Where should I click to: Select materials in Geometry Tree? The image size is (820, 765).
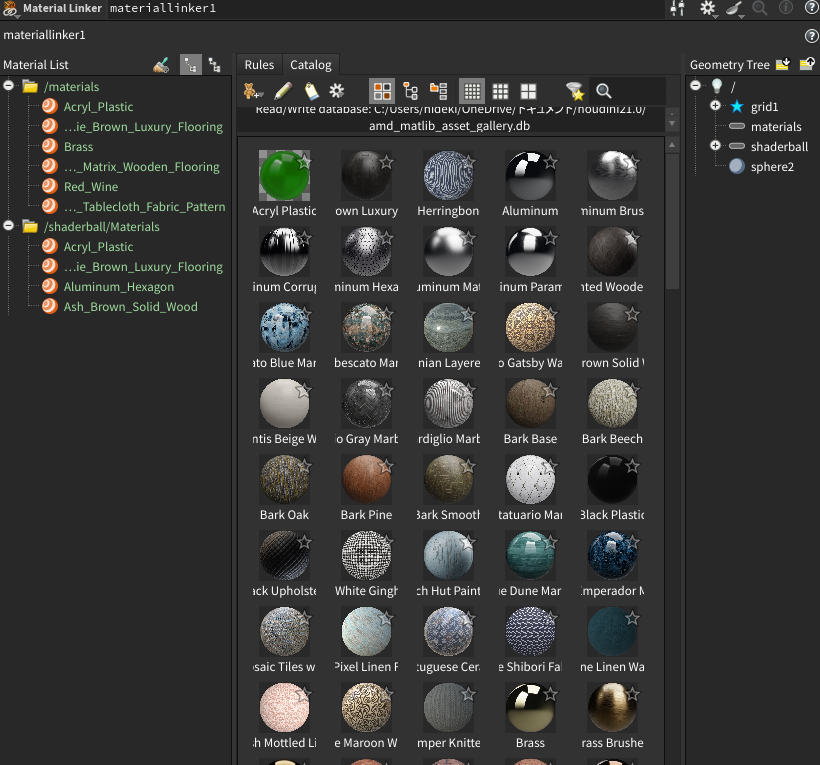pyautogui.click(x=776, y=127)
